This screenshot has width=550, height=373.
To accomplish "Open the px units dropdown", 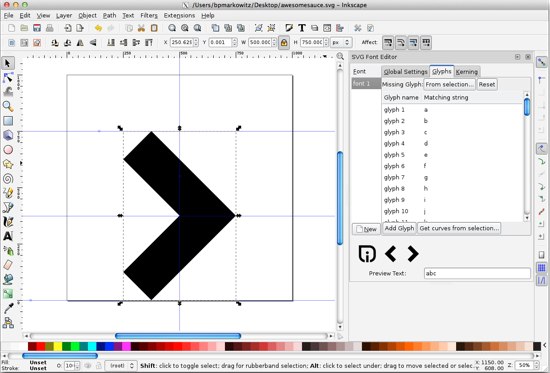I will [x=341, y=42].
